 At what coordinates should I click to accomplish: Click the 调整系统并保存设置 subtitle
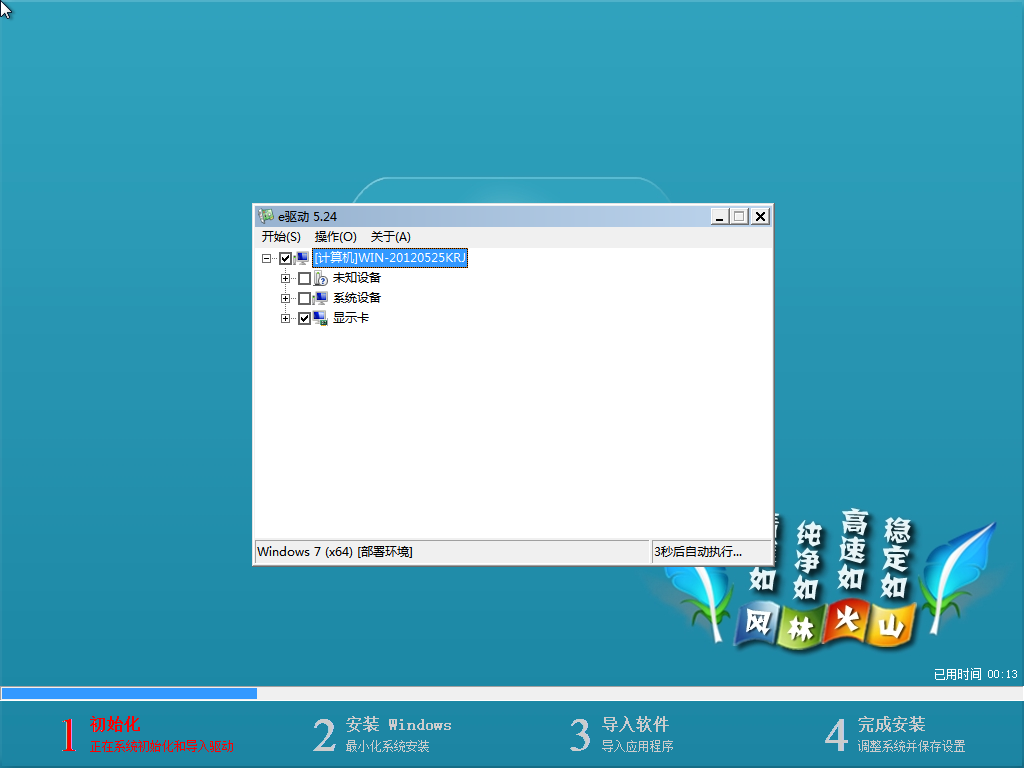click(911, 746)
